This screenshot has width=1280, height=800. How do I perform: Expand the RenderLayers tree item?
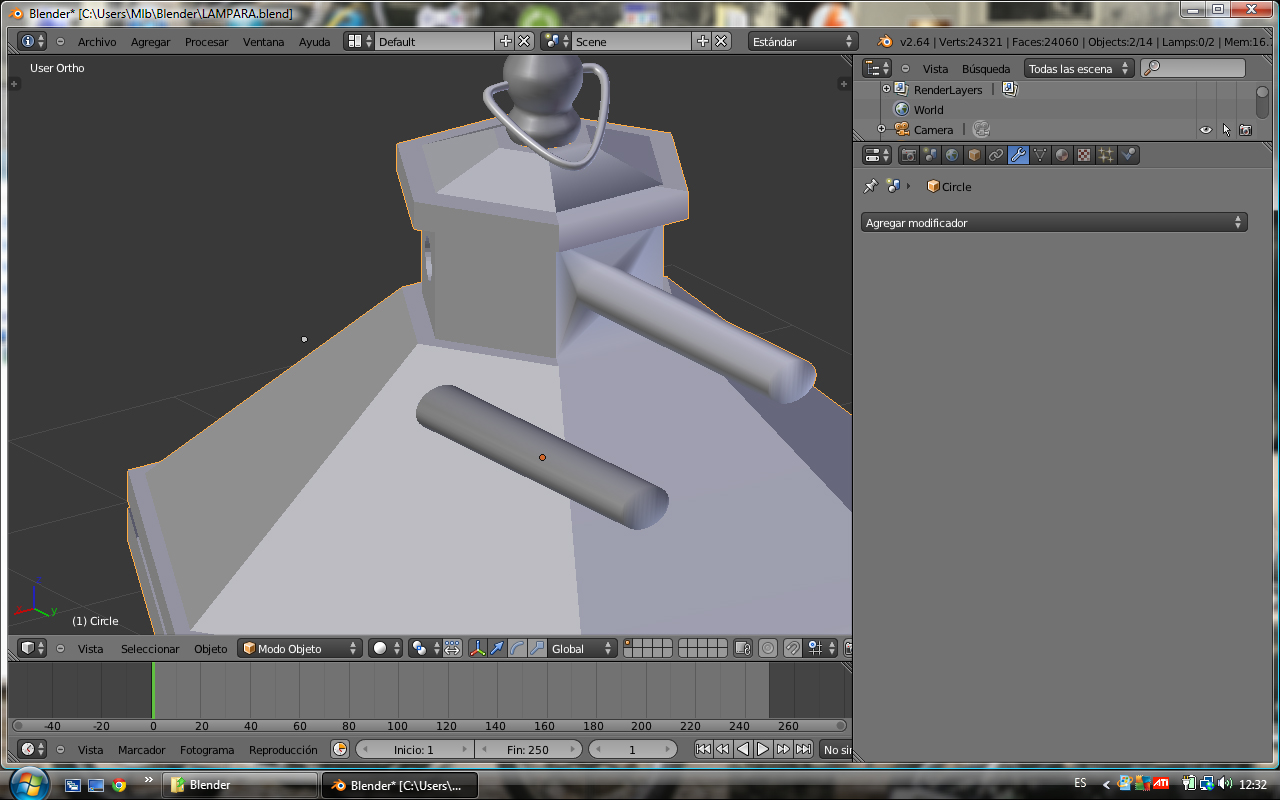coord(886,89)
